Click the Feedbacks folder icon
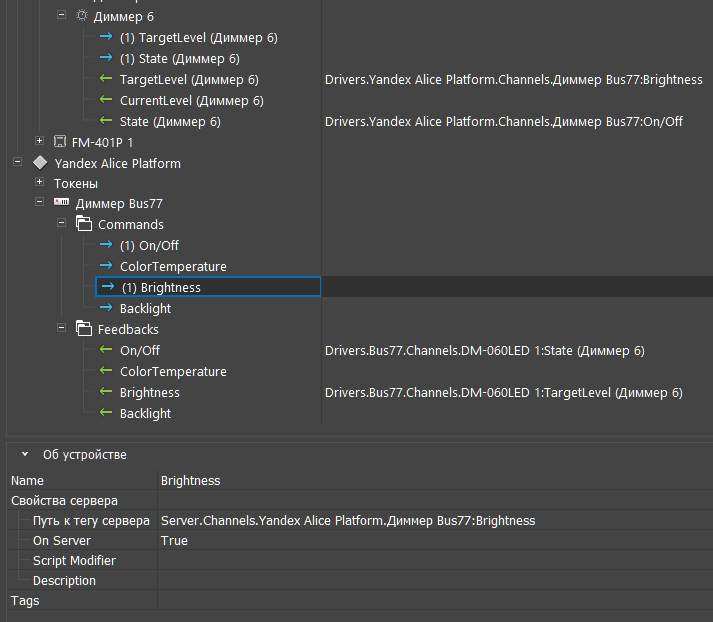 (x=84, y=329)
